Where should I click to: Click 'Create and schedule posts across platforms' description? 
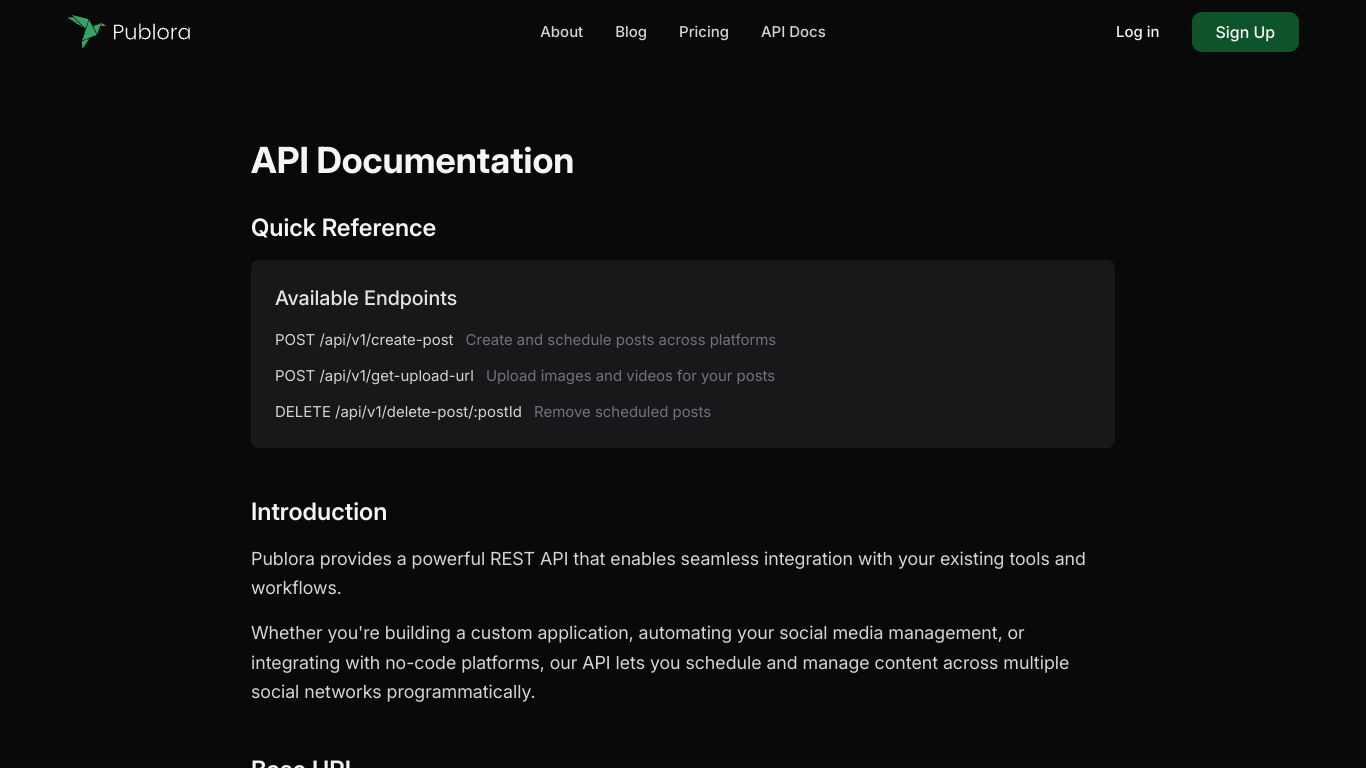(x=621, y=340)
